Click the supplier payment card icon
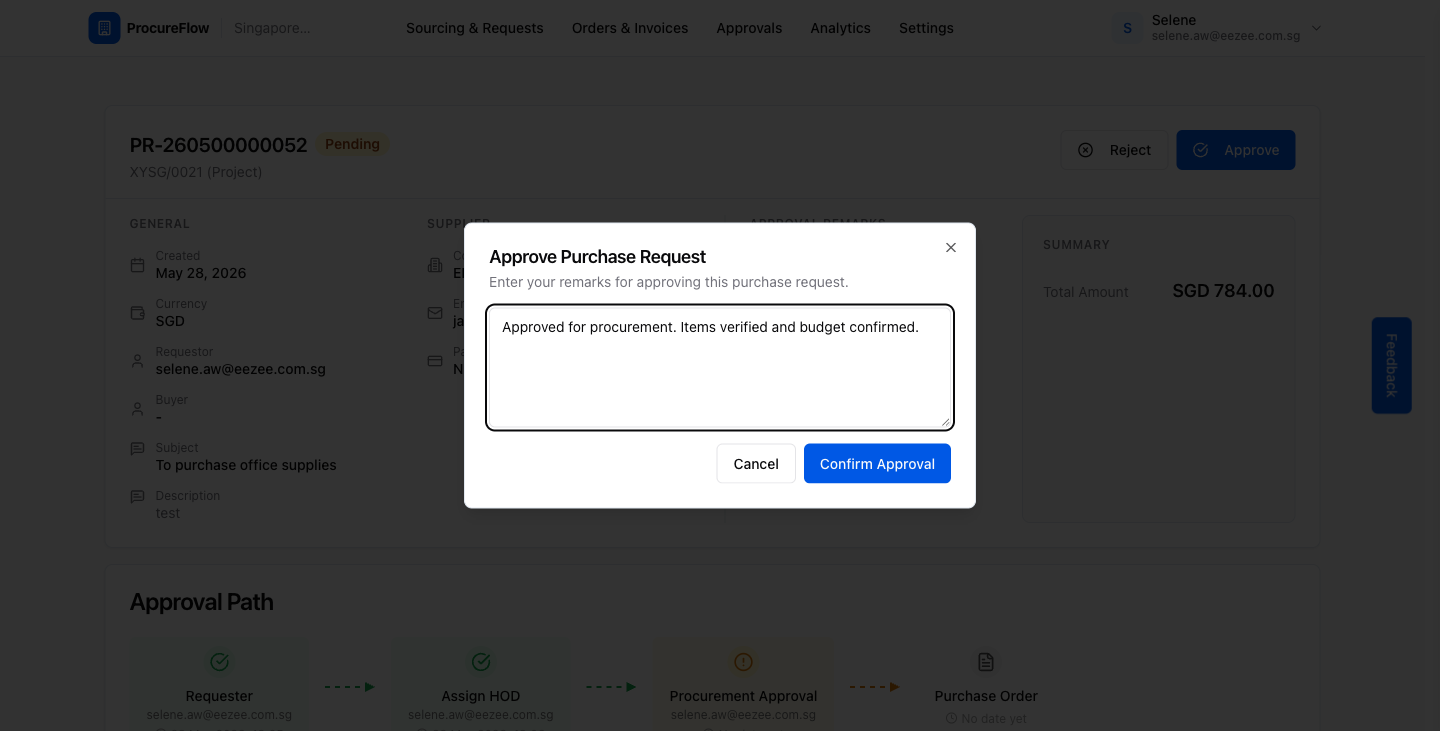The width and height of the screenshot is (1440, 731). pyautogui.click(x=435, y=361)
